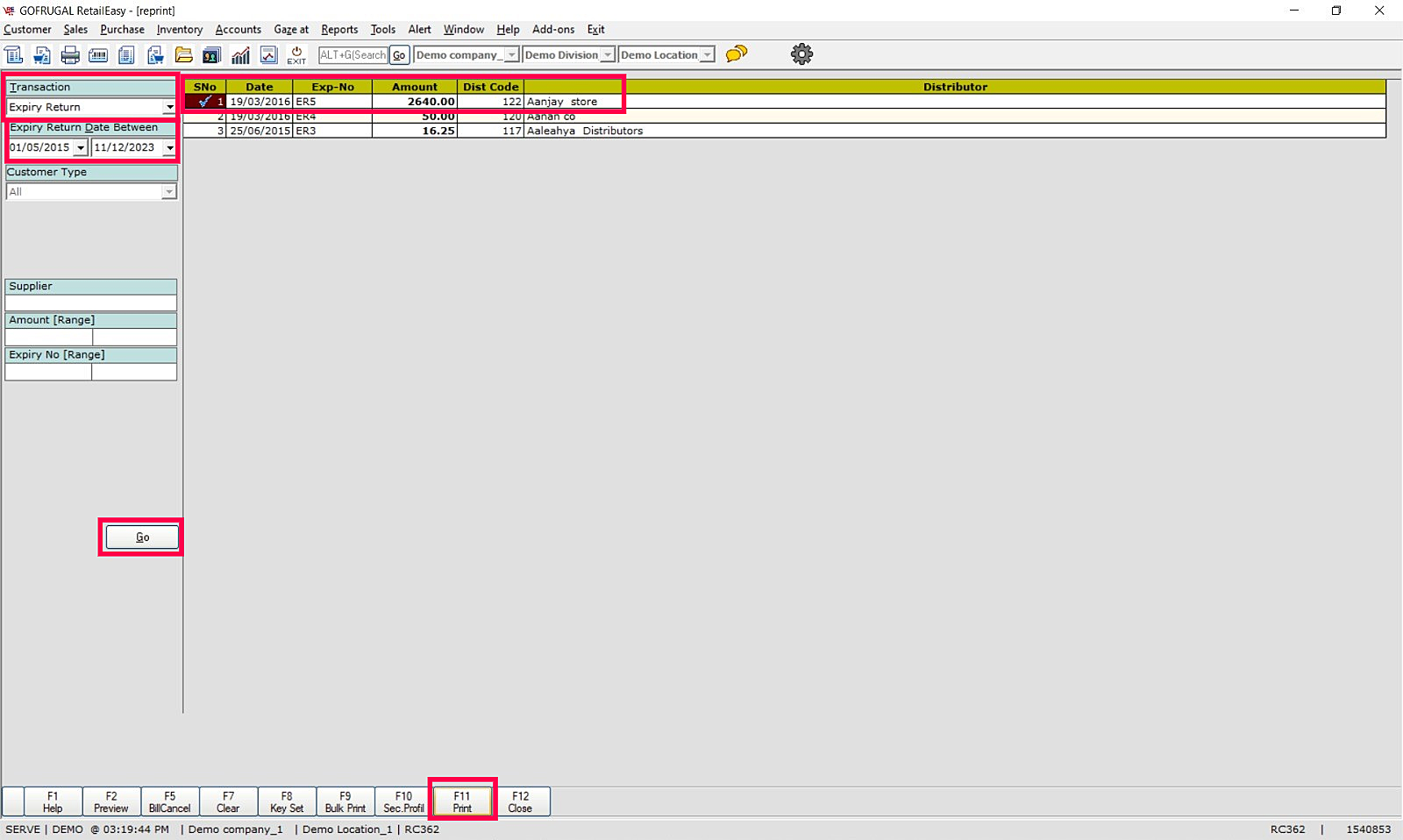
Task: Click the Go button in left filter panel
Action: tap(142, 537)
